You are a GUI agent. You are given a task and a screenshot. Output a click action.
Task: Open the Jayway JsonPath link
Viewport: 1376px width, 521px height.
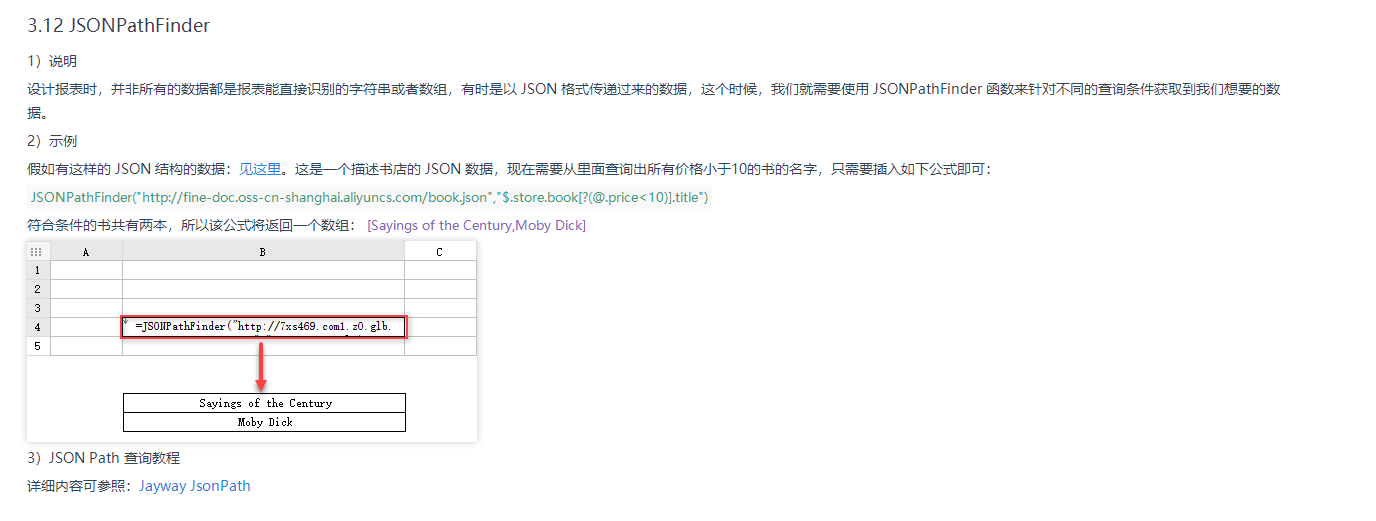tap(195, 486)
